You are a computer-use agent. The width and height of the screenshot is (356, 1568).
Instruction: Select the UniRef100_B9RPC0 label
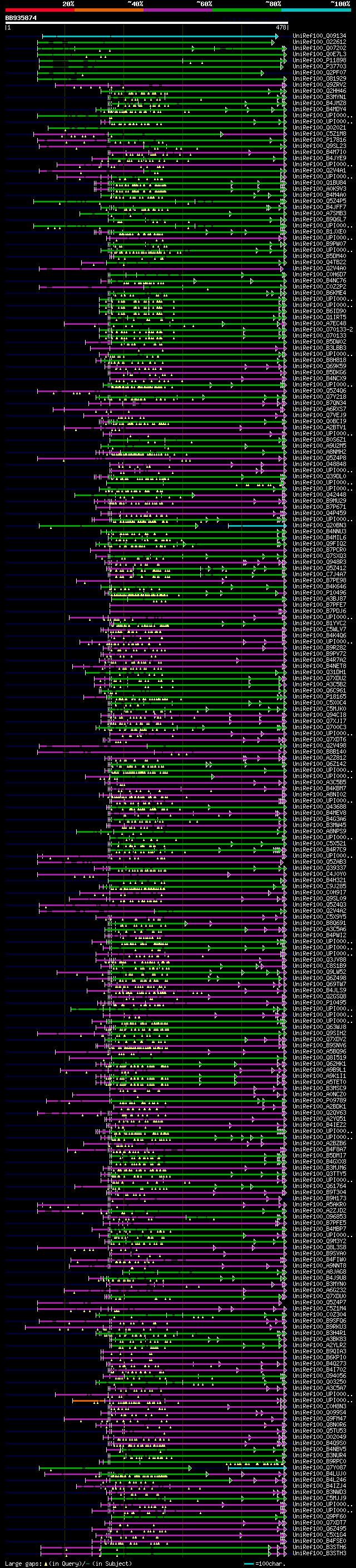coord(319,1461)
